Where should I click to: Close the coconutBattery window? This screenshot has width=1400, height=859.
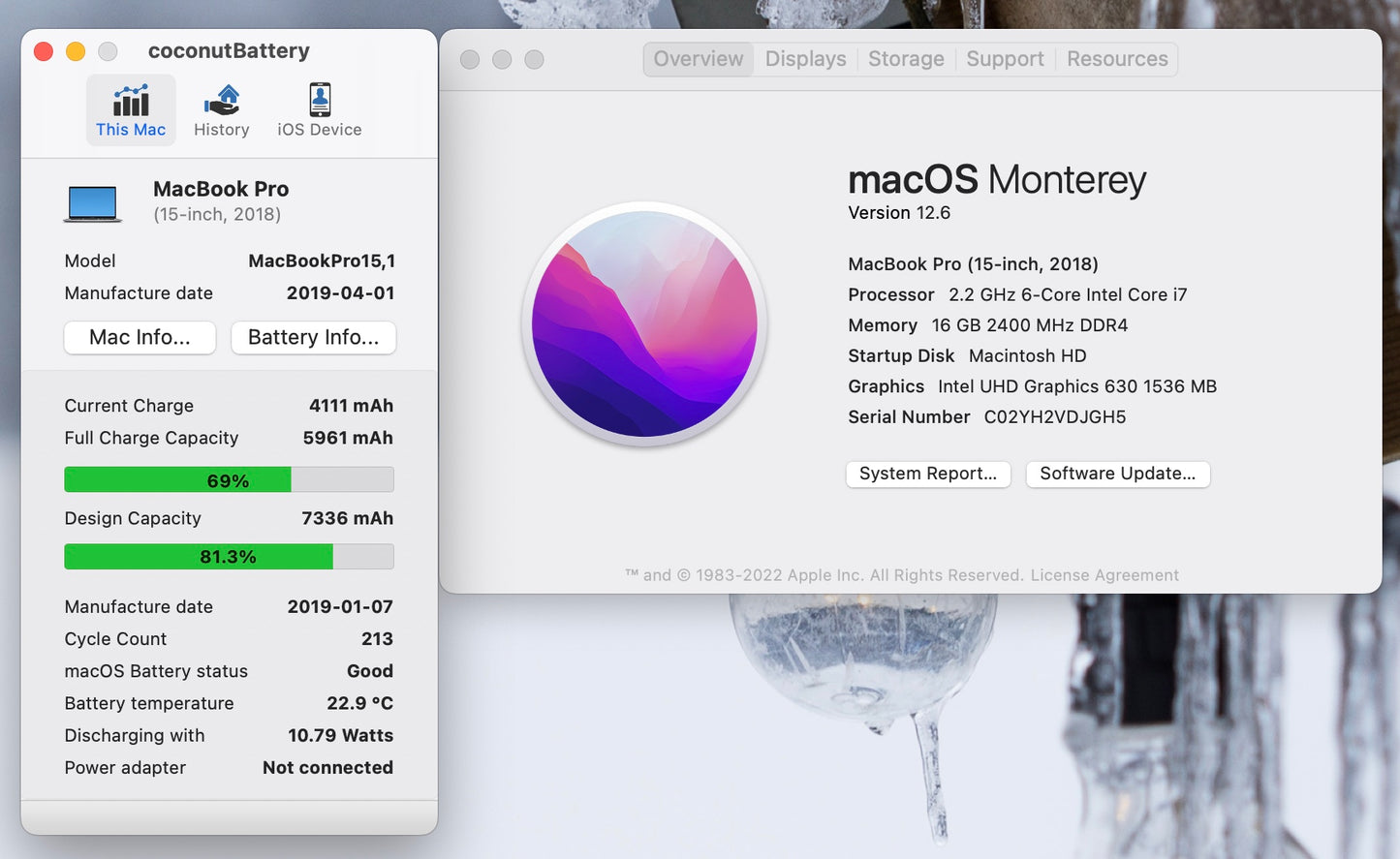pyautogui.click(x=44, y=51)
